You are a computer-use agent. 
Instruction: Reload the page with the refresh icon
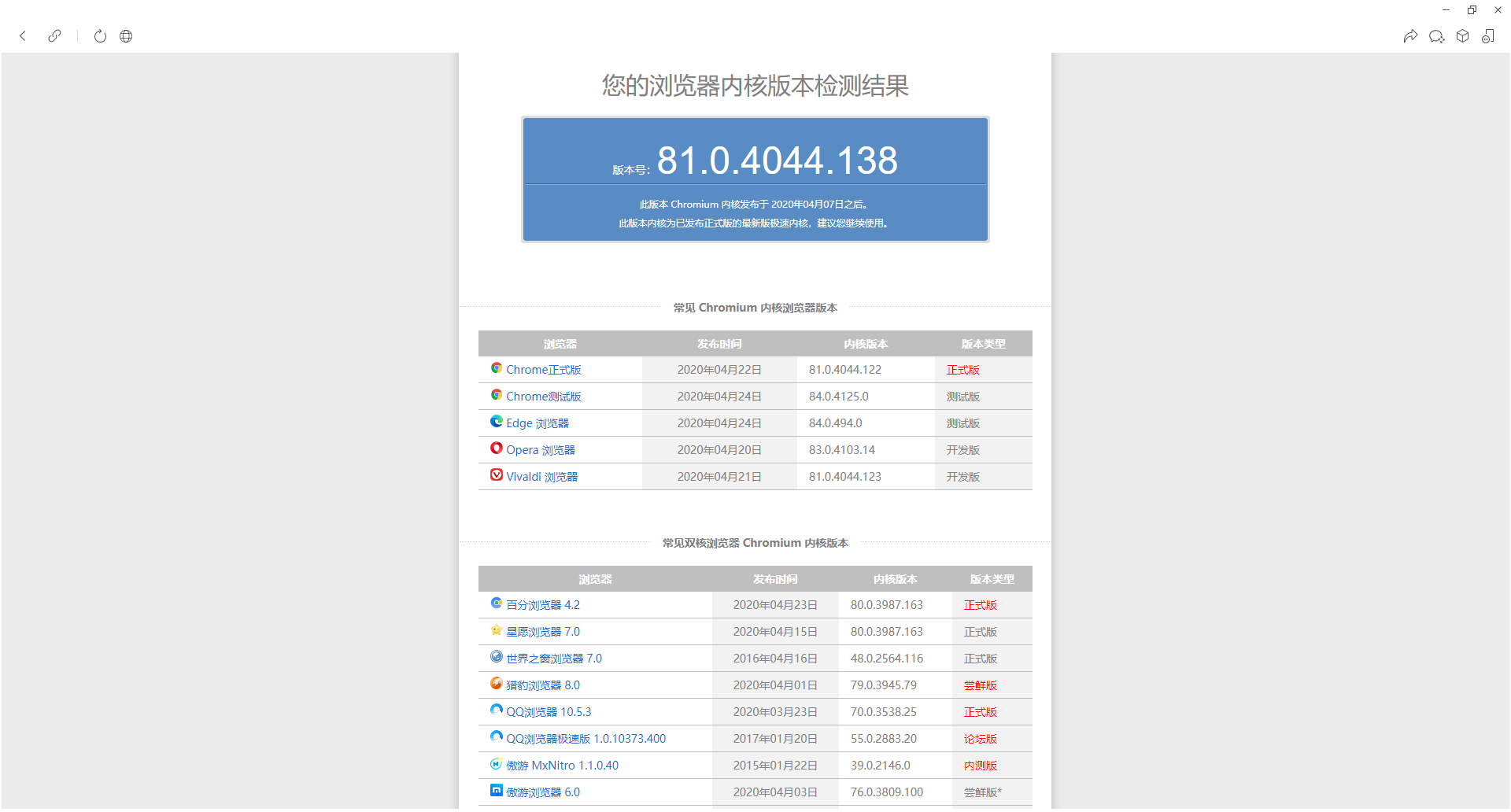(x=100, y=36)
